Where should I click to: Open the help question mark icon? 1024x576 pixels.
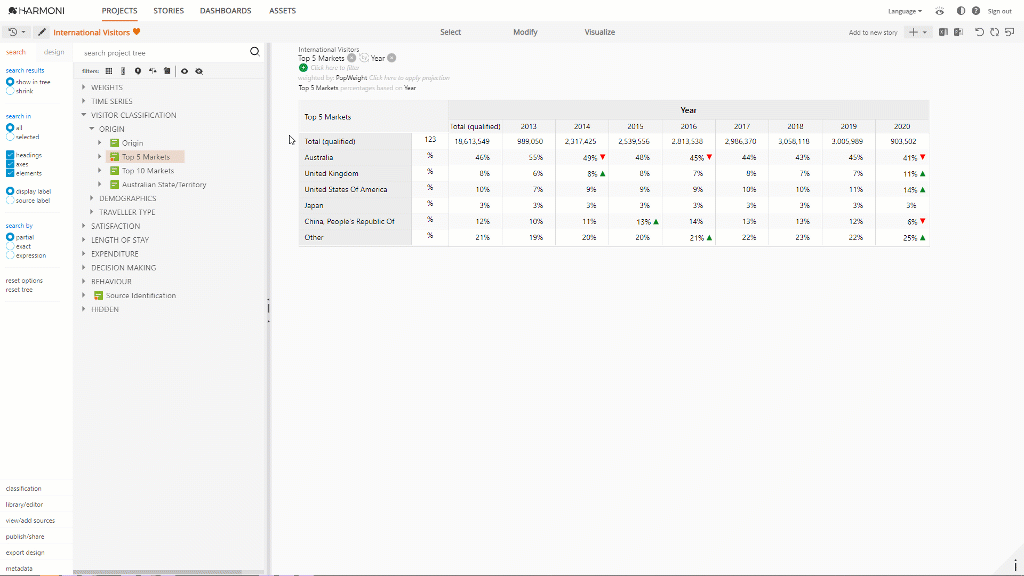click(x=976, y=11)
